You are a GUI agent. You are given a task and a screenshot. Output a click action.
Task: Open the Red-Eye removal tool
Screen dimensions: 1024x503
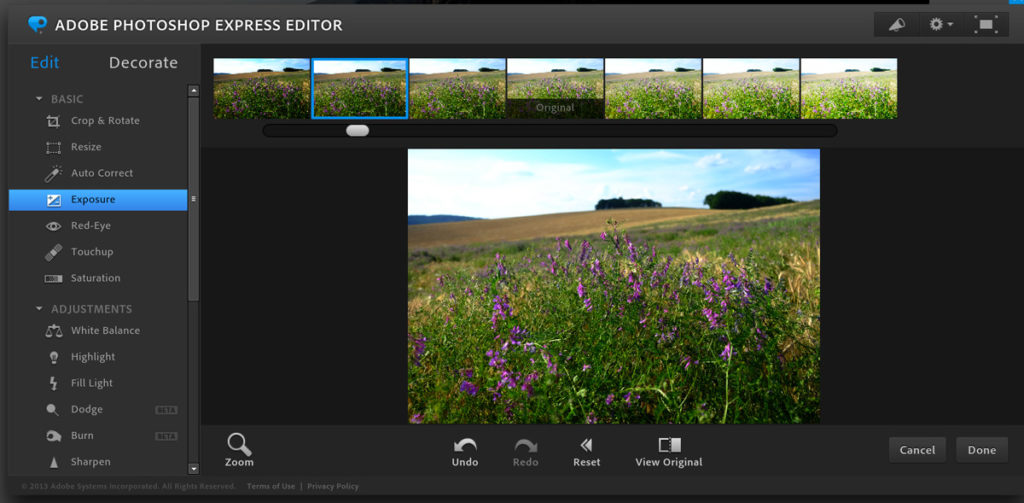(x=53, y=226)
